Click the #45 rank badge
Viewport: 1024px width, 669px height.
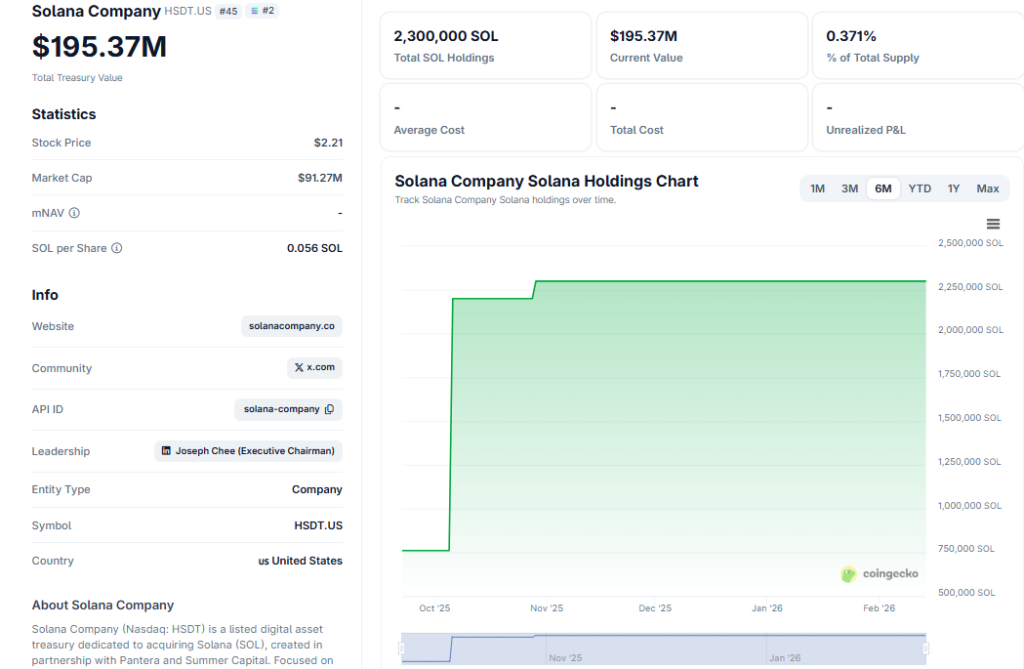coord(229,12)
